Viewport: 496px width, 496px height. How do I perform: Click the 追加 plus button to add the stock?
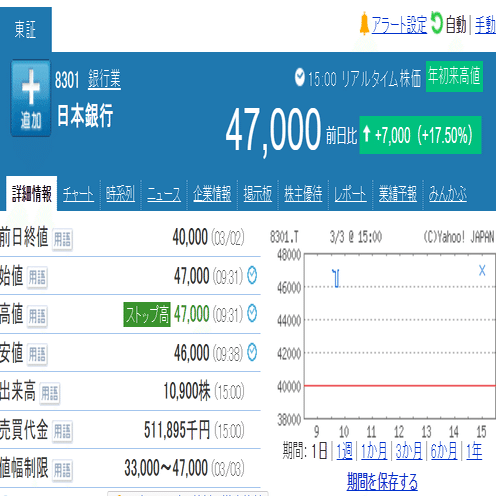point(31,98)
